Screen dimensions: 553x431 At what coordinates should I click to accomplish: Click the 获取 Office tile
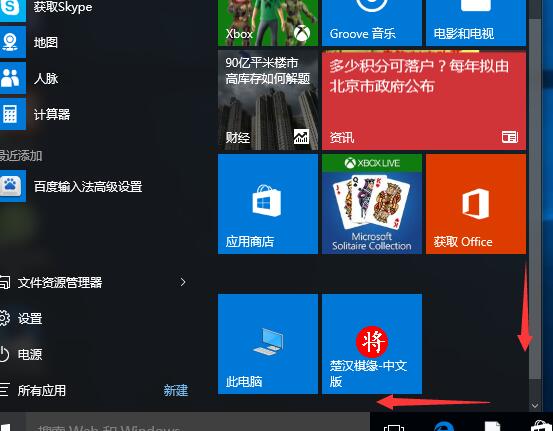click(x=476, y=204)
